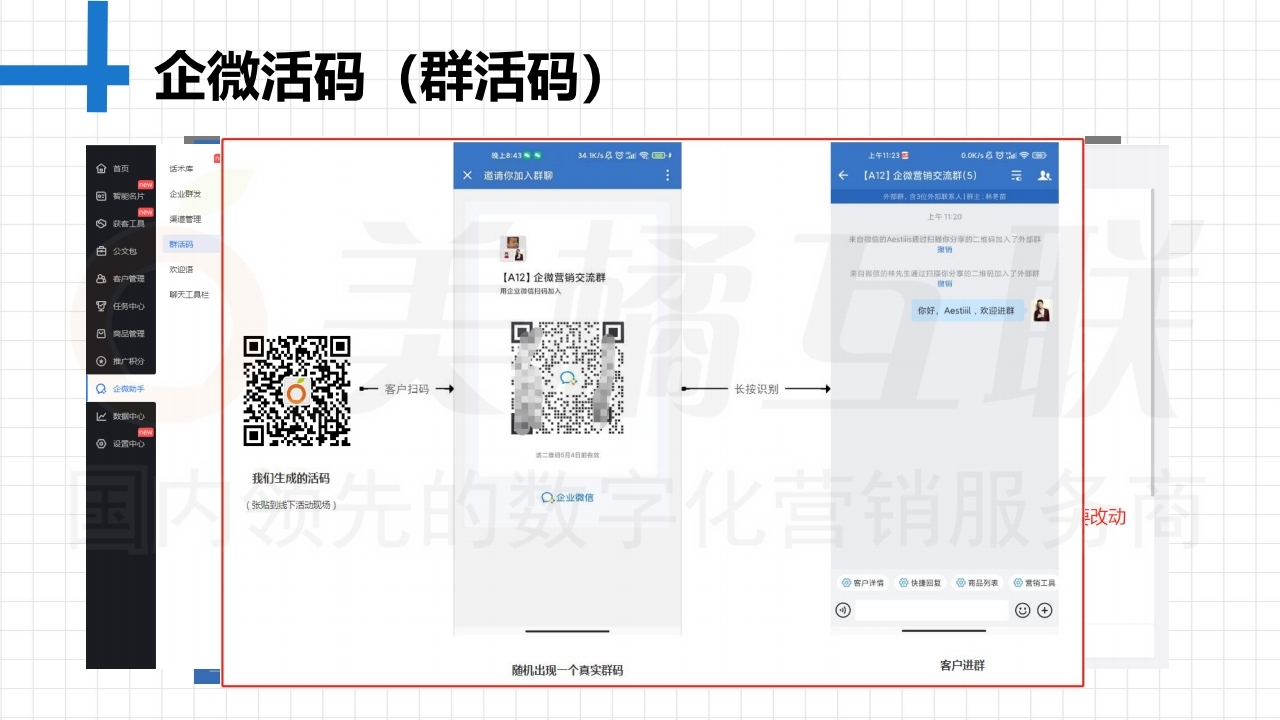Open the 客户详情 quick tool
The width and height of the screenshot is (1280, 720).
coord(864,582)
